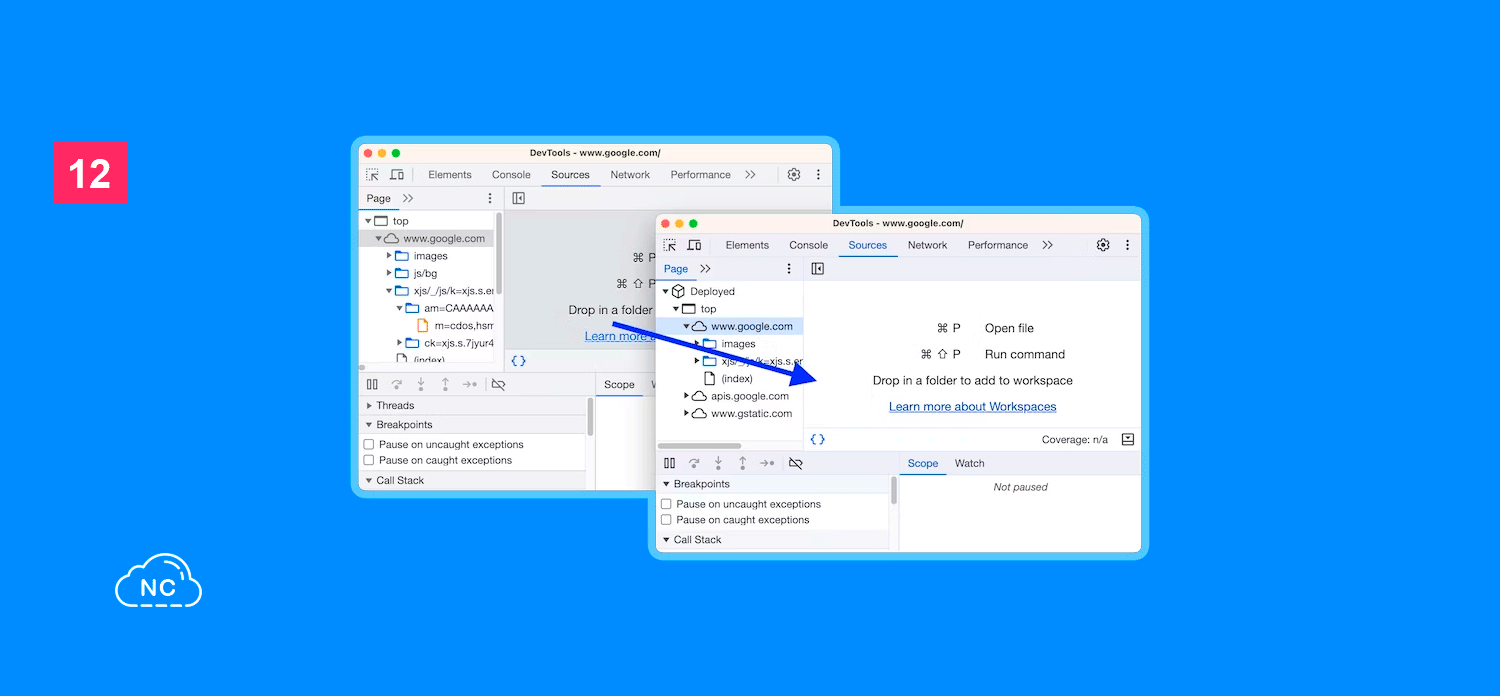Click the step icon in the front window debugger toolbar
Screen dimensions: 1500x696
click(767, 463)
